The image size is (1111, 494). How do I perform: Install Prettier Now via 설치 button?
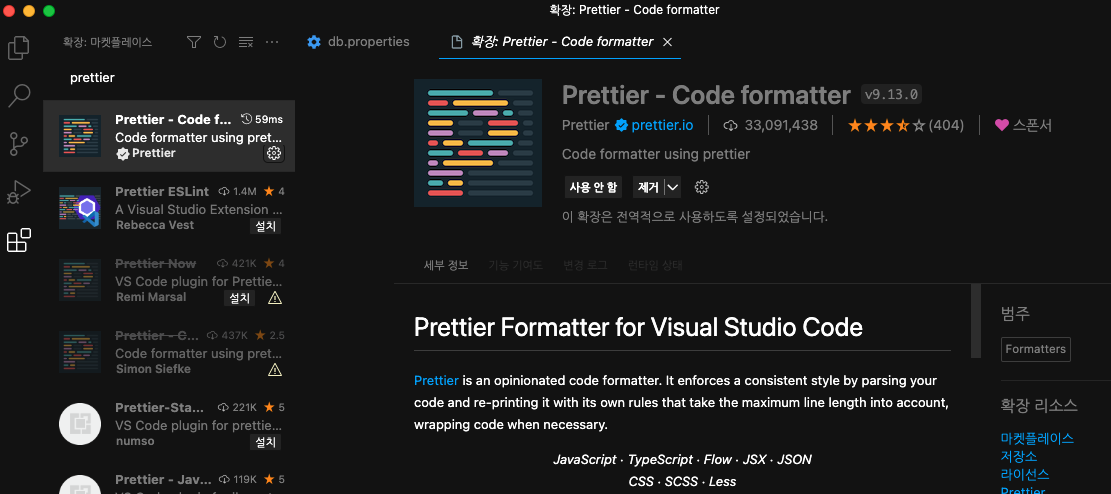tap(239, 298)
